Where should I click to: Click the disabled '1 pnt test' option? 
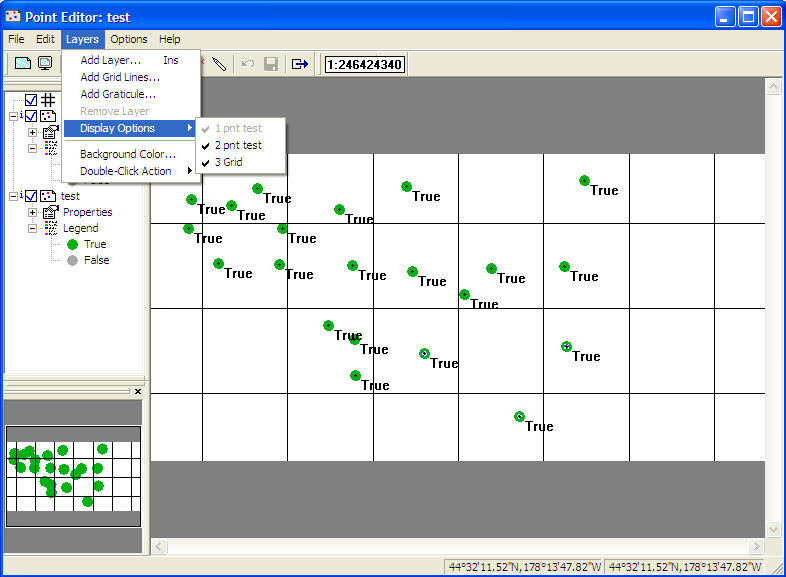click(241, 128)
